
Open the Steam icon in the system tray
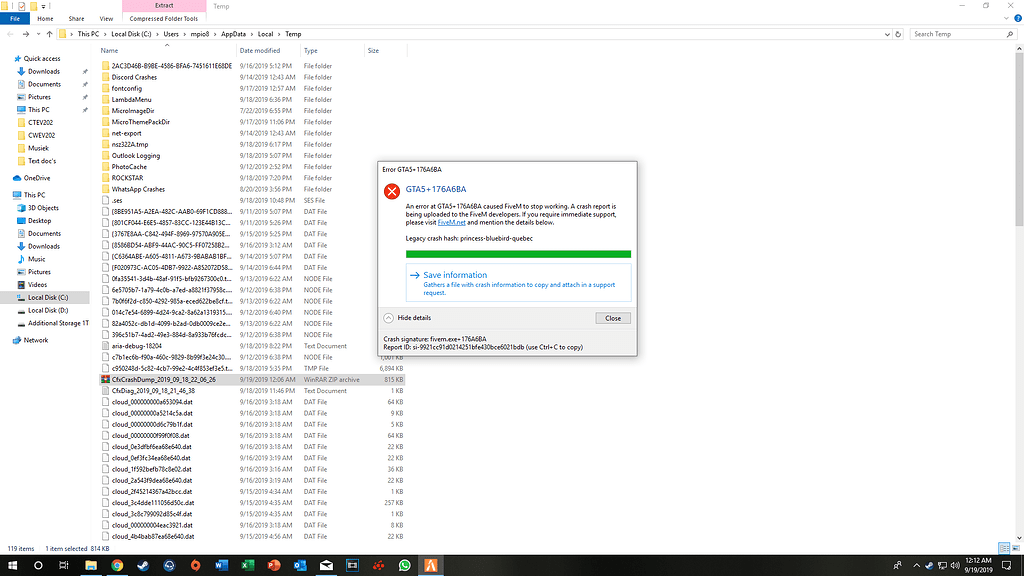(x=929, y=566)
